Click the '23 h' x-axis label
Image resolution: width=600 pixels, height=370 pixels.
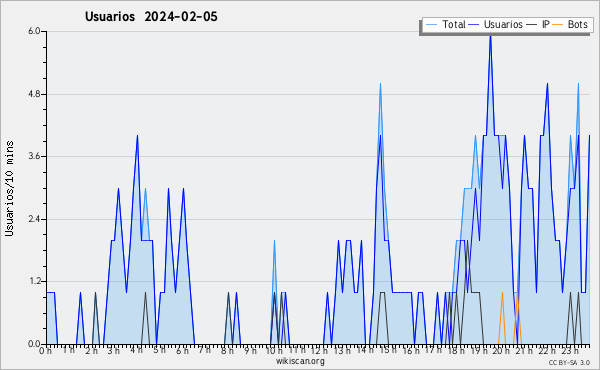pyautogui.click(x=570, y=350)
